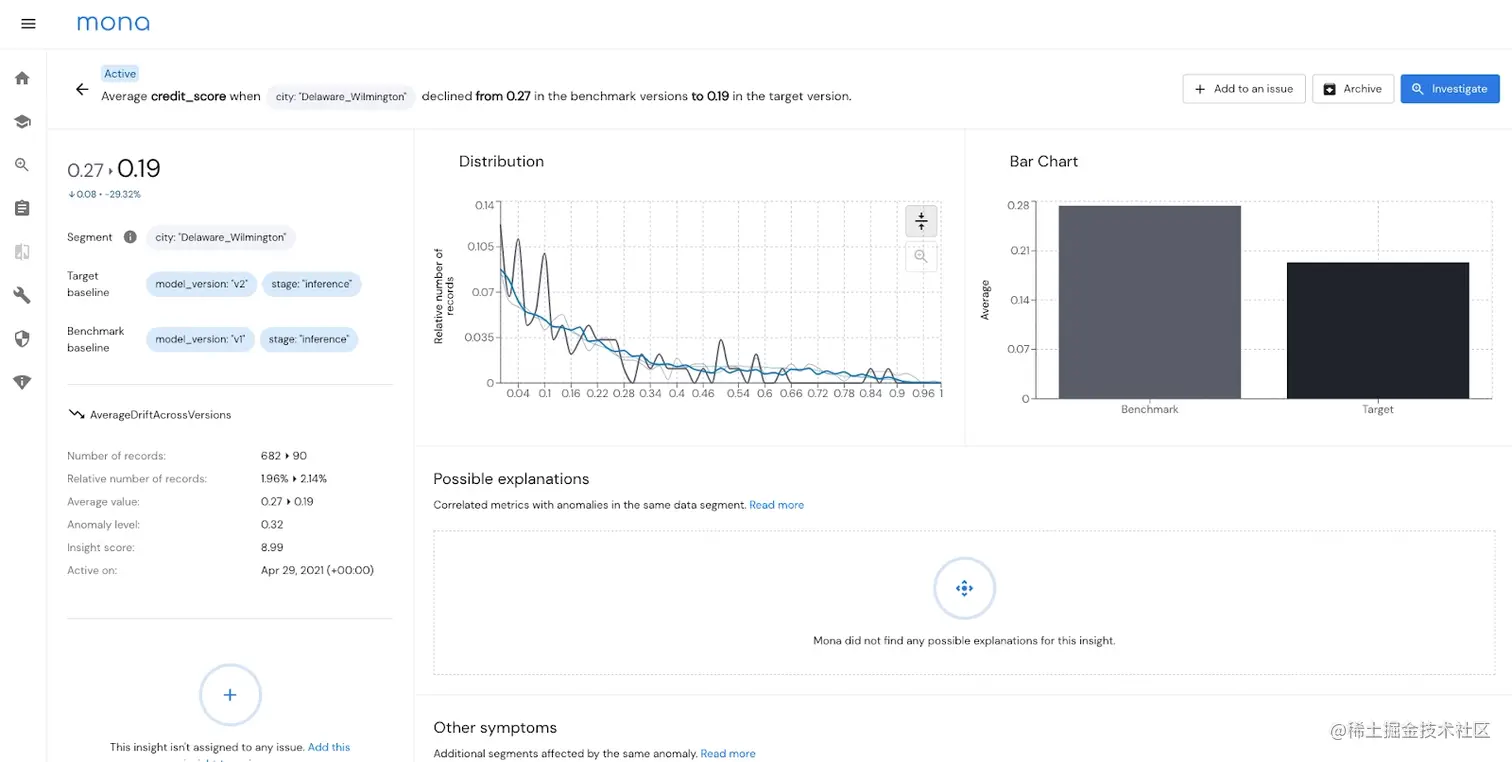Click the model_version "v2" target baseline chip

click(x=201, y=284)
